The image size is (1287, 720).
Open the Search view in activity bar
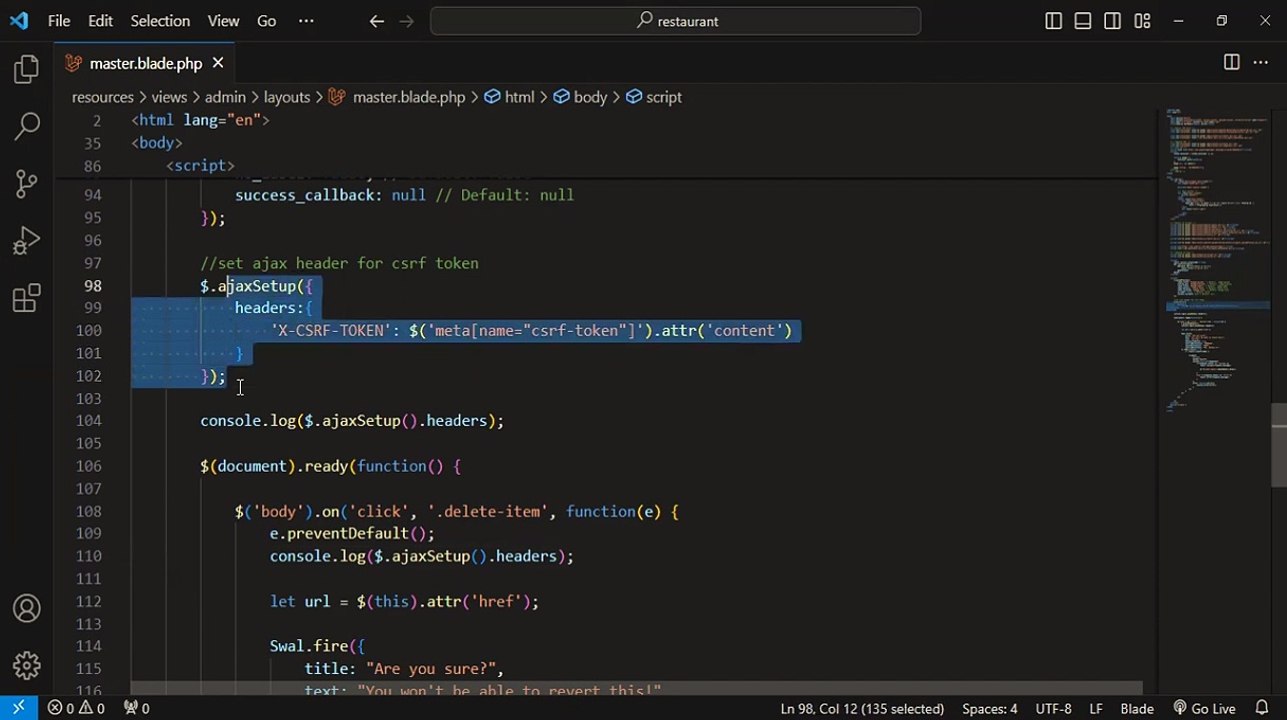click(27, 126)
